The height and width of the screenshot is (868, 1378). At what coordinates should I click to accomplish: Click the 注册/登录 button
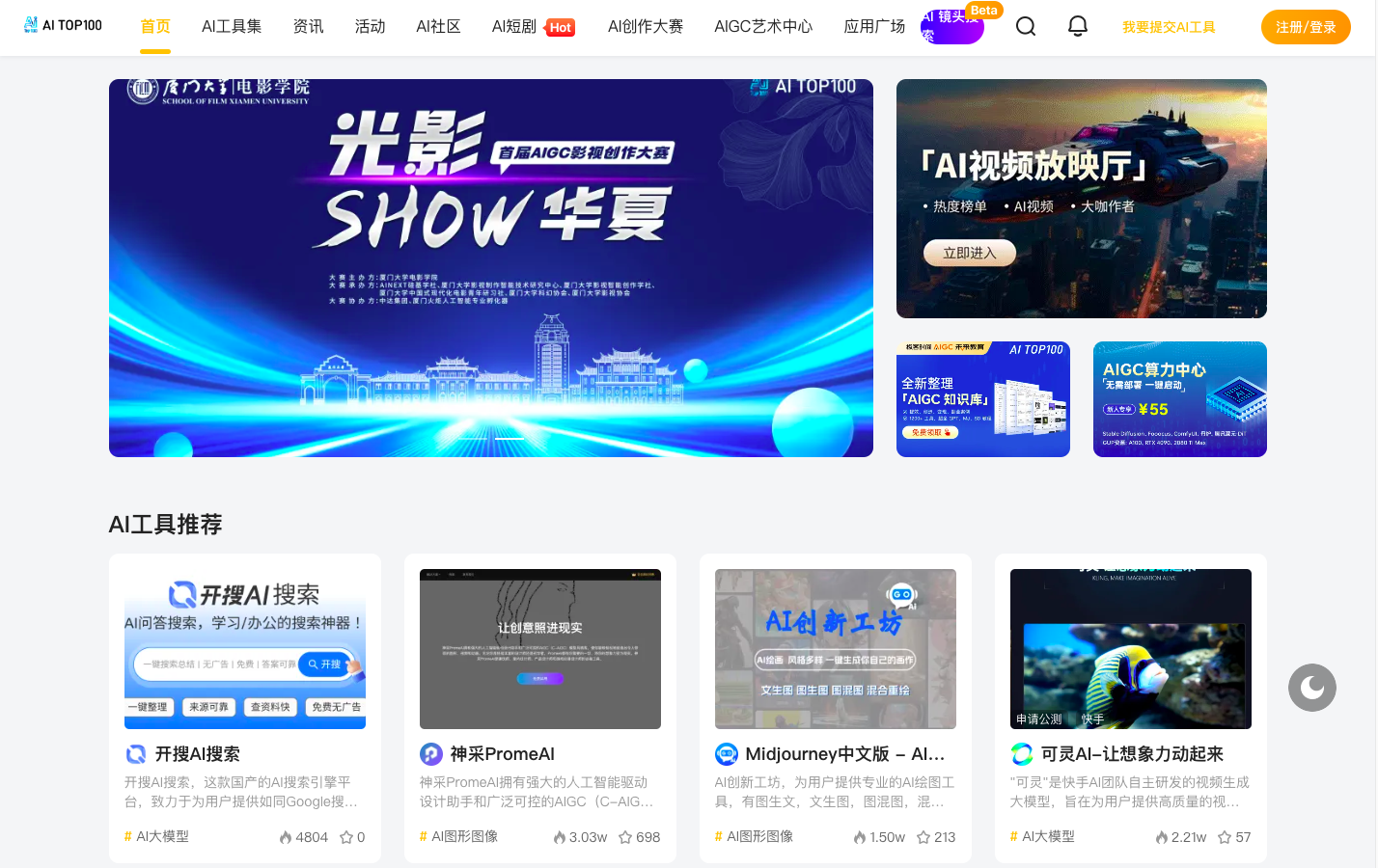click(x=1306, y=27)
